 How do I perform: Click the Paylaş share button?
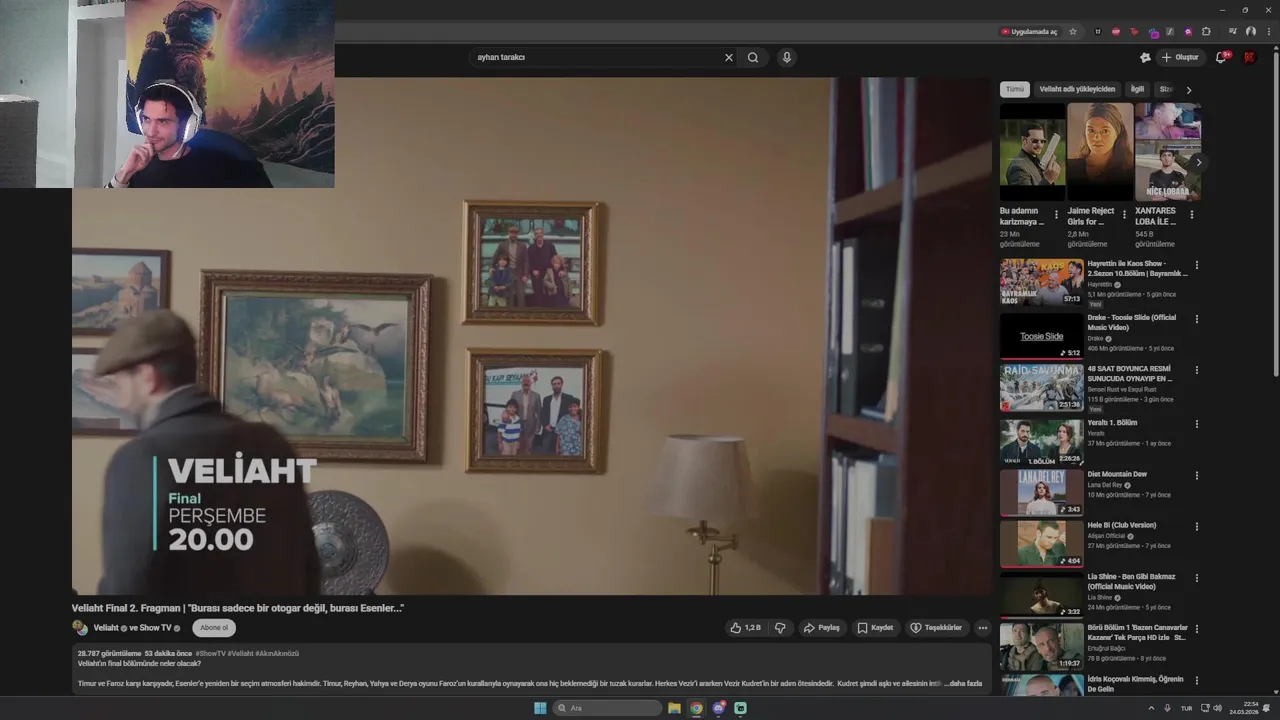tap(822, 628)
